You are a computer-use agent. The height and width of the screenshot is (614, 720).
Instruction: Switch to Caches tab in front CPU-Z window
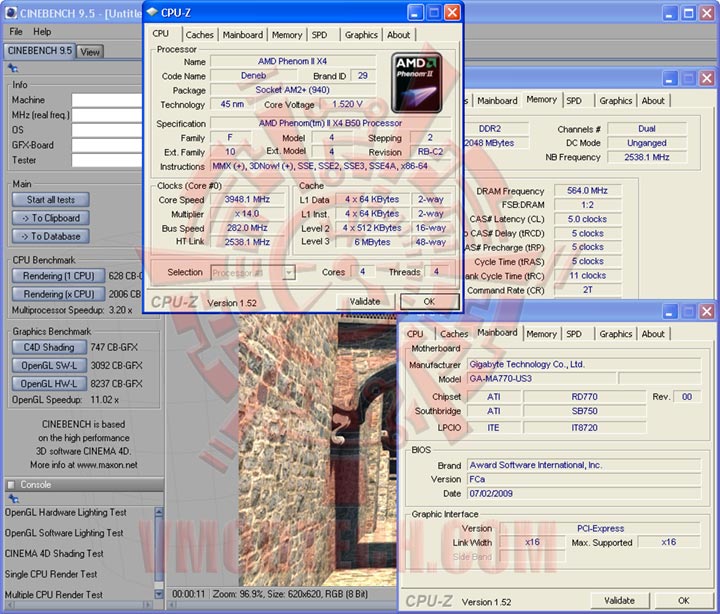coord(200,34)
